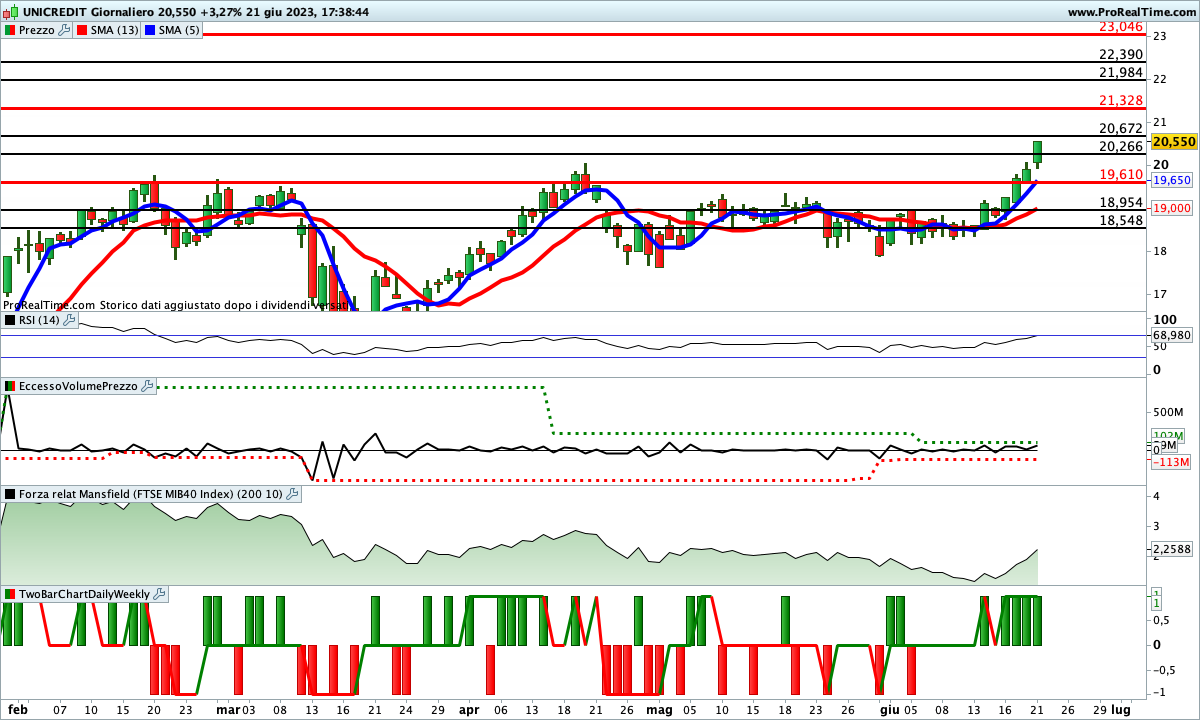Viewport: 1200px width, 720px height.
Task: Click the red -113M volume value tag
Action: click(1170, 462)
